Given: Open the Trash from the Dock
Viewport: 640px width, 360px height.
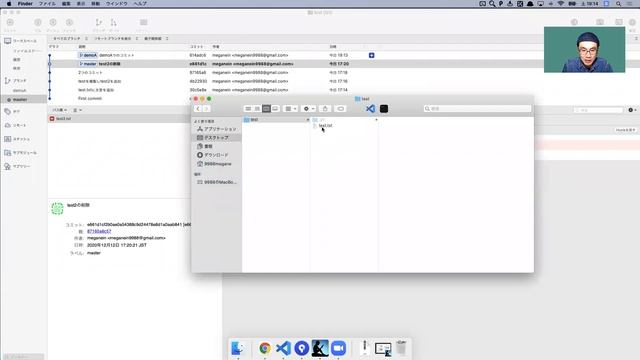Looking at the screenshot, I should tap(401, 348).
